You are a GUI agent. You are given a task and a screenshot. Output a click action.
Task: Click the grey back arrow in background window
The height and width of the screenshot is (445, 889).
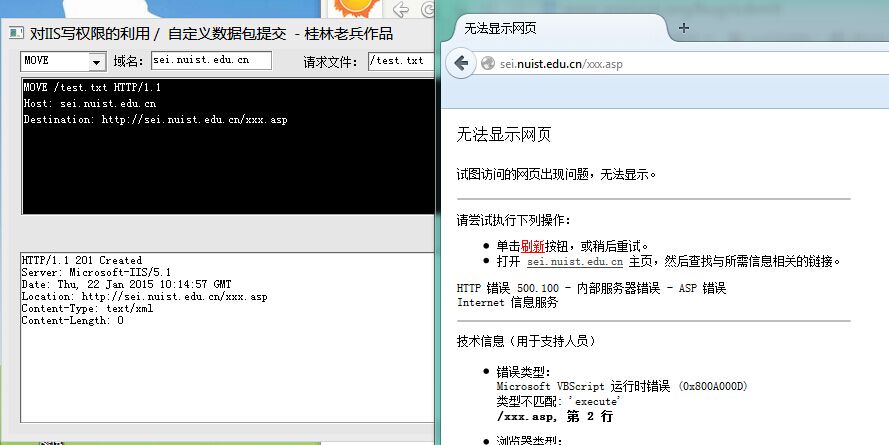401,9
